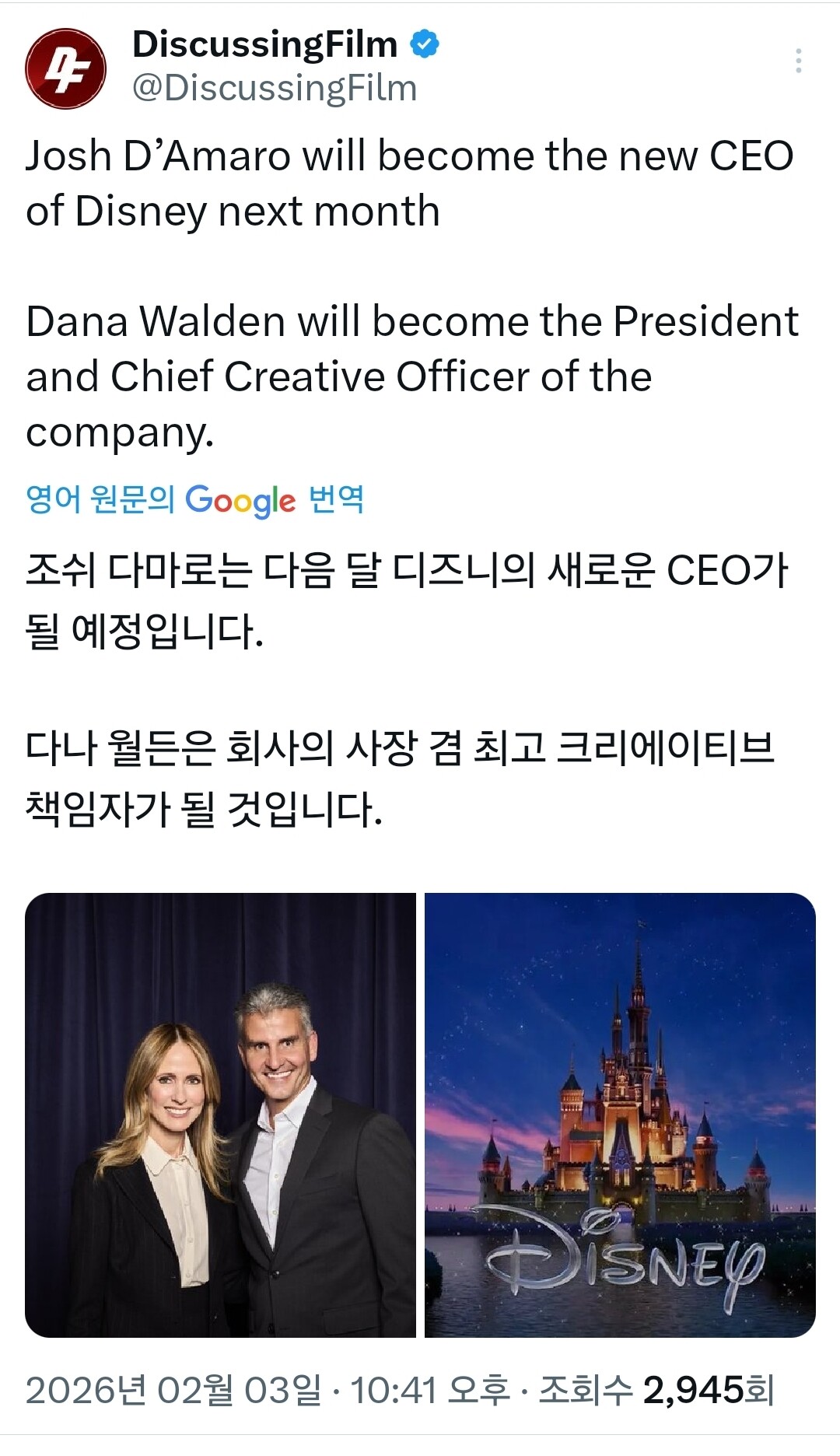Tap the Korean text starting '다나 월든은'
Screen dimensions: 840x1456
[x=400, y=778]
